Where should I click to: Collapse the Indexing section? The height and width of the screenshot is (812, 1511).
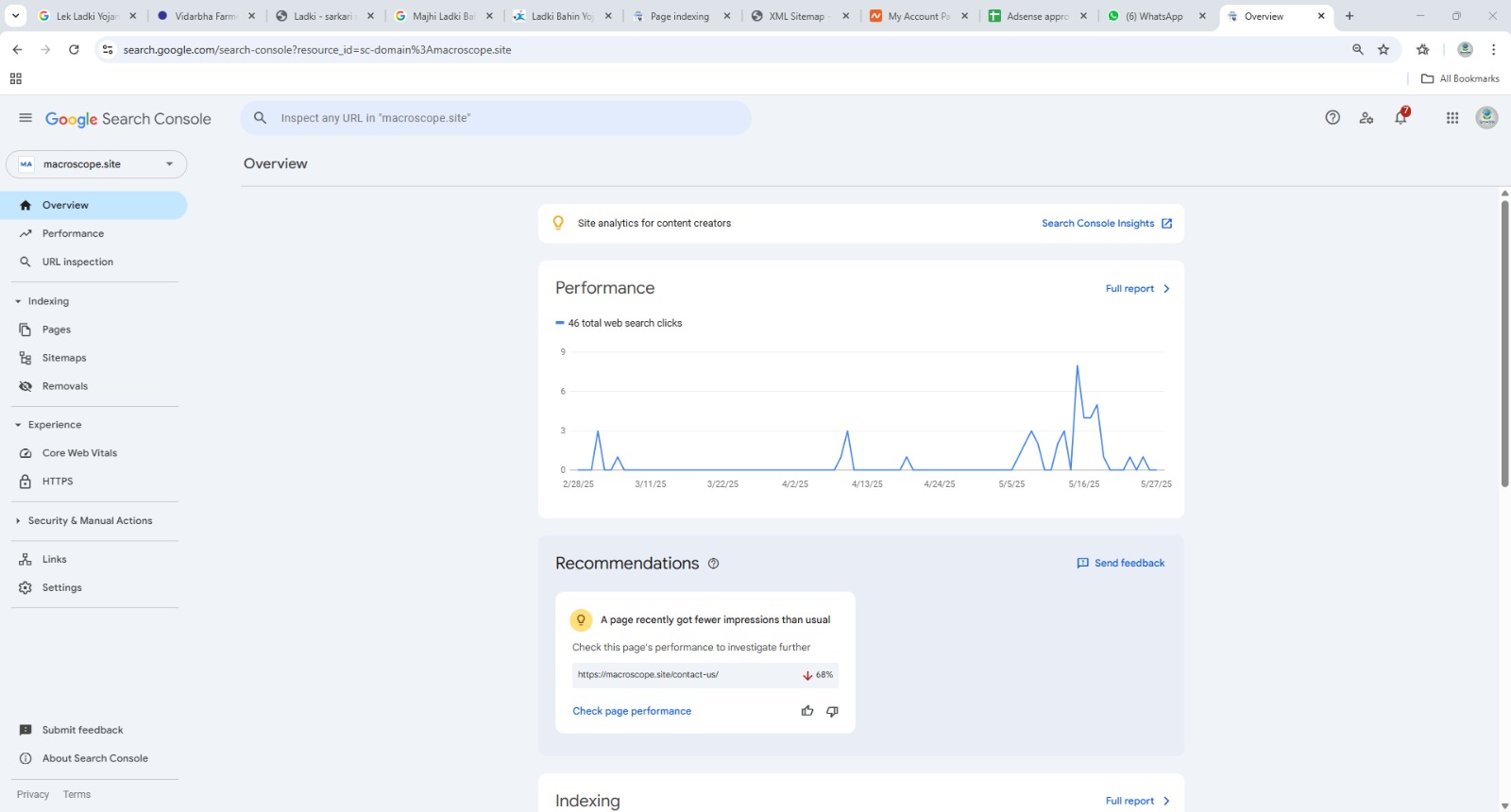(x=18, y=301)
